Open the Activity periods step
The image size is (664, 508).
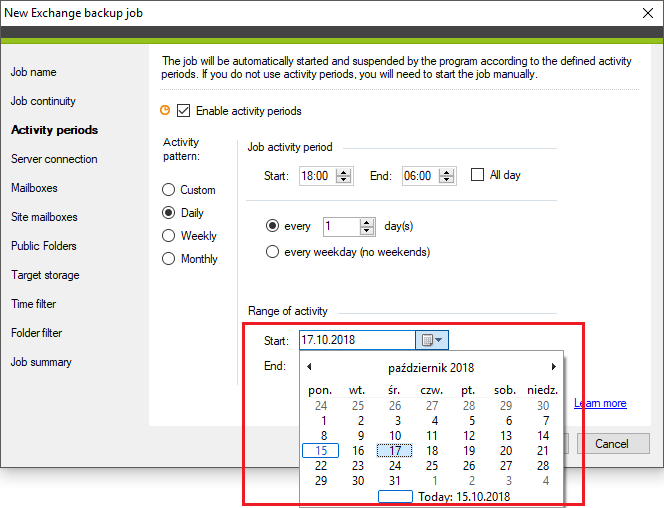55,130
